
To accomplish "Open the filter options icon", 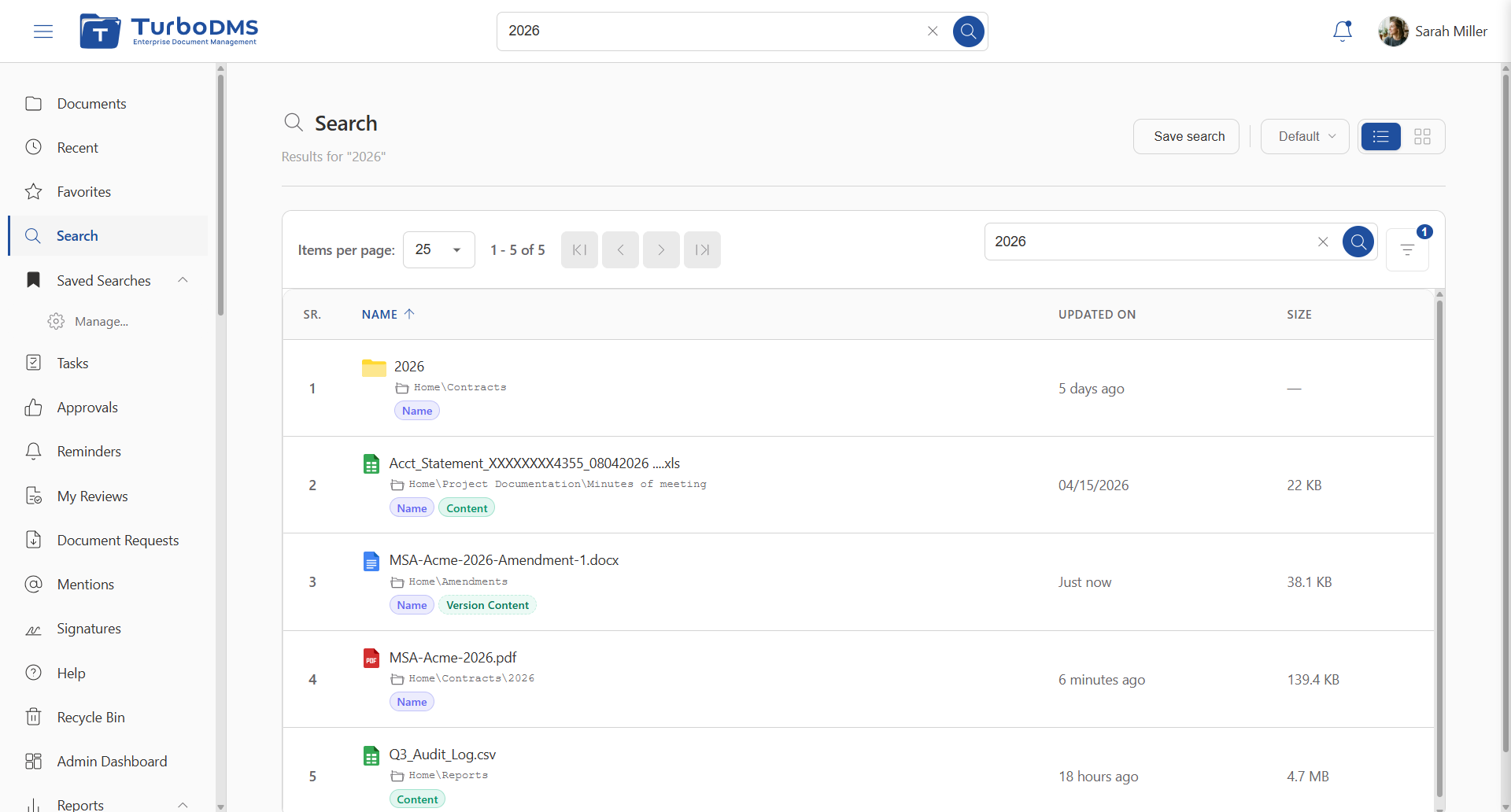I will pos(1407,249).
